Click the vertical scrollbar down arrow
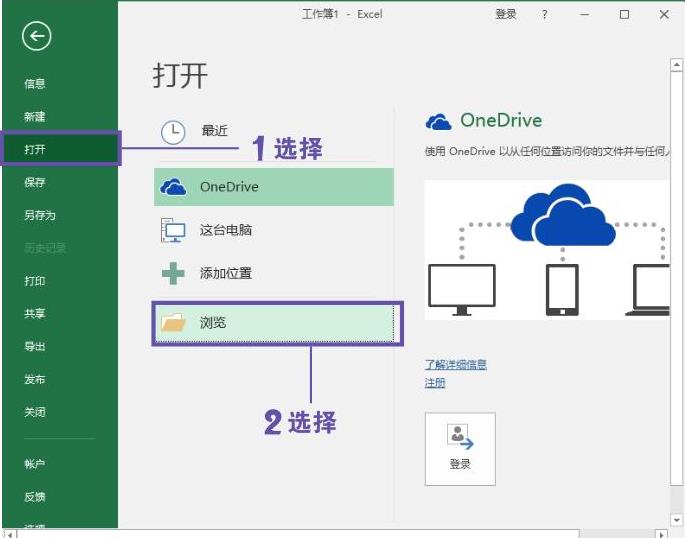This screenshot has height=538, width=685. pyautogui.click(x=676, y=520)
